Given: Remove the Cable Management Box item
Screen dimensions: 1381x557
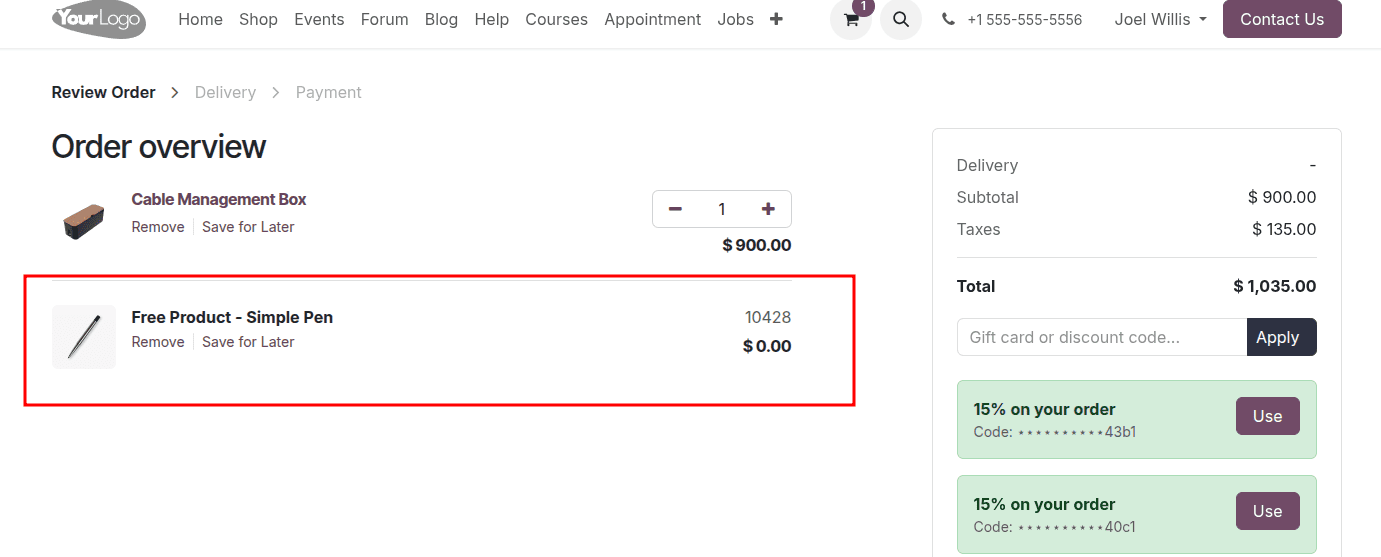Looking at the screenshot, I should click(x=158, y=227).
